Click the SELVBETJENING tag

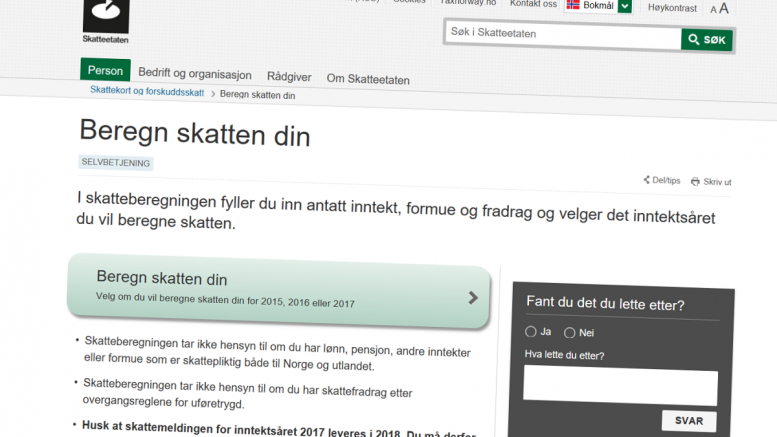[115, 163]
